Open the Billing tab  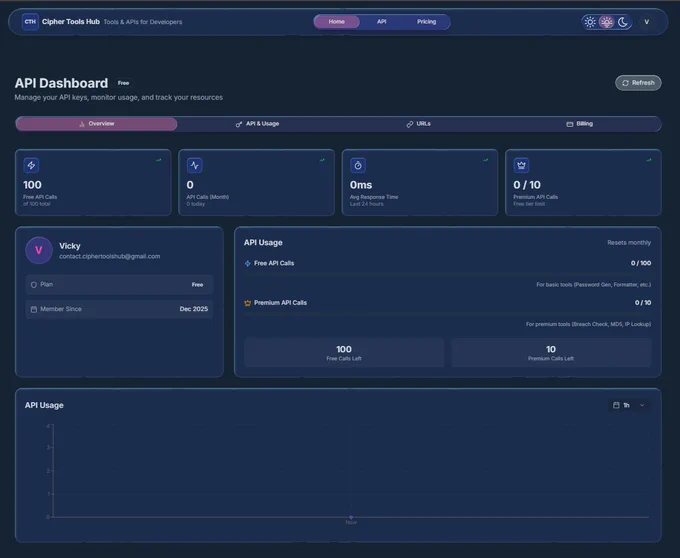[x=580, y=124]
